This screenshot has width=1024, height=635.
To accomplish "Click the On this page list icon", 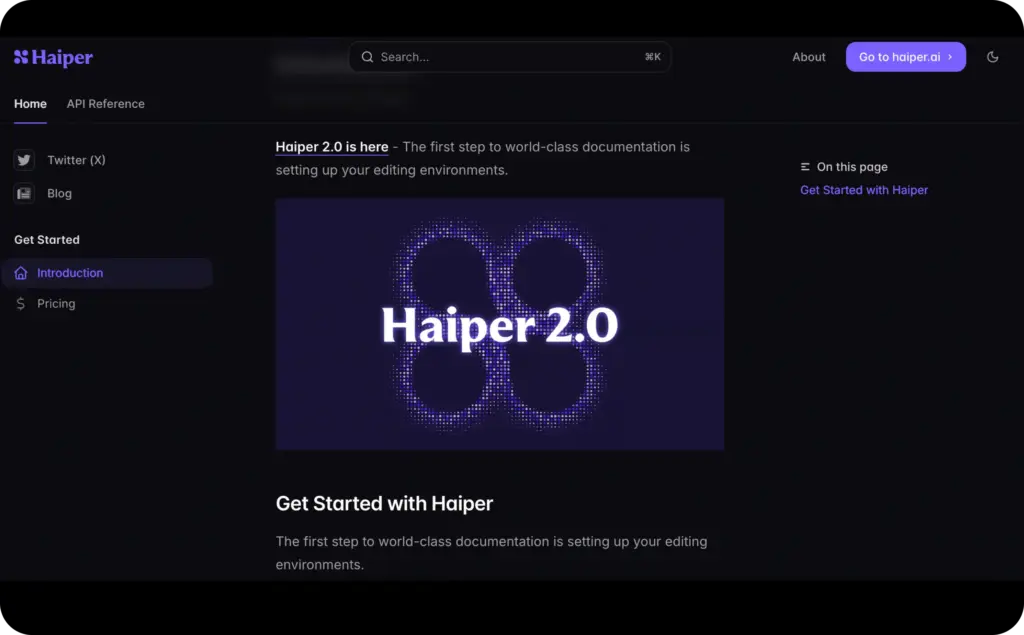I will click(805, 167).
